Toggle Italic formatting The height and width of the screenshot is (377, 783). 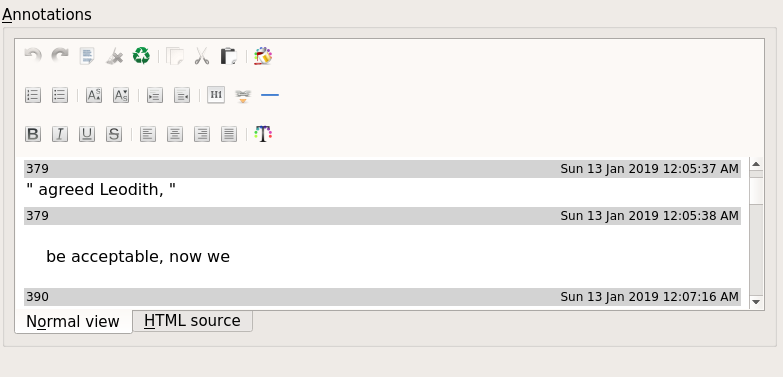(x=60, y=134)
